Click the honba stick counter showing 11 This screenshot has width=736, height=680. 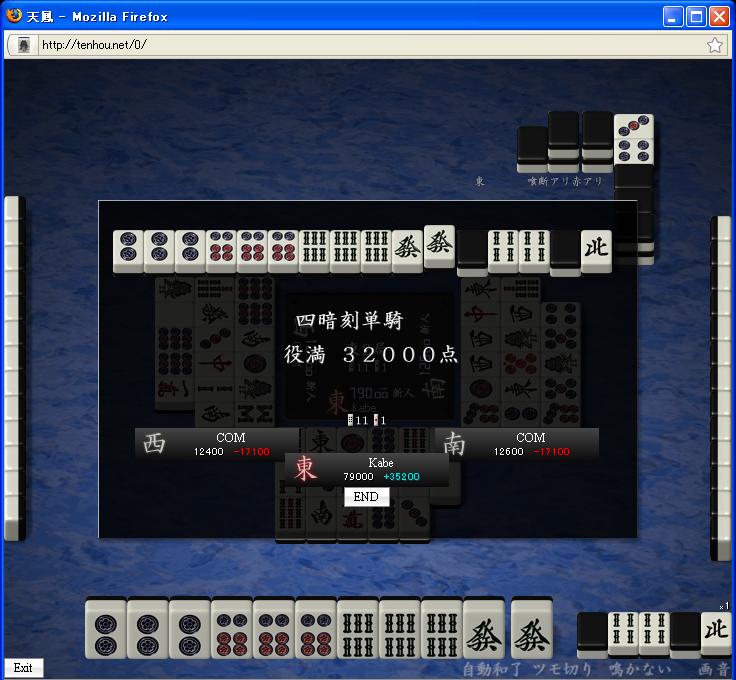click(357, 420)
